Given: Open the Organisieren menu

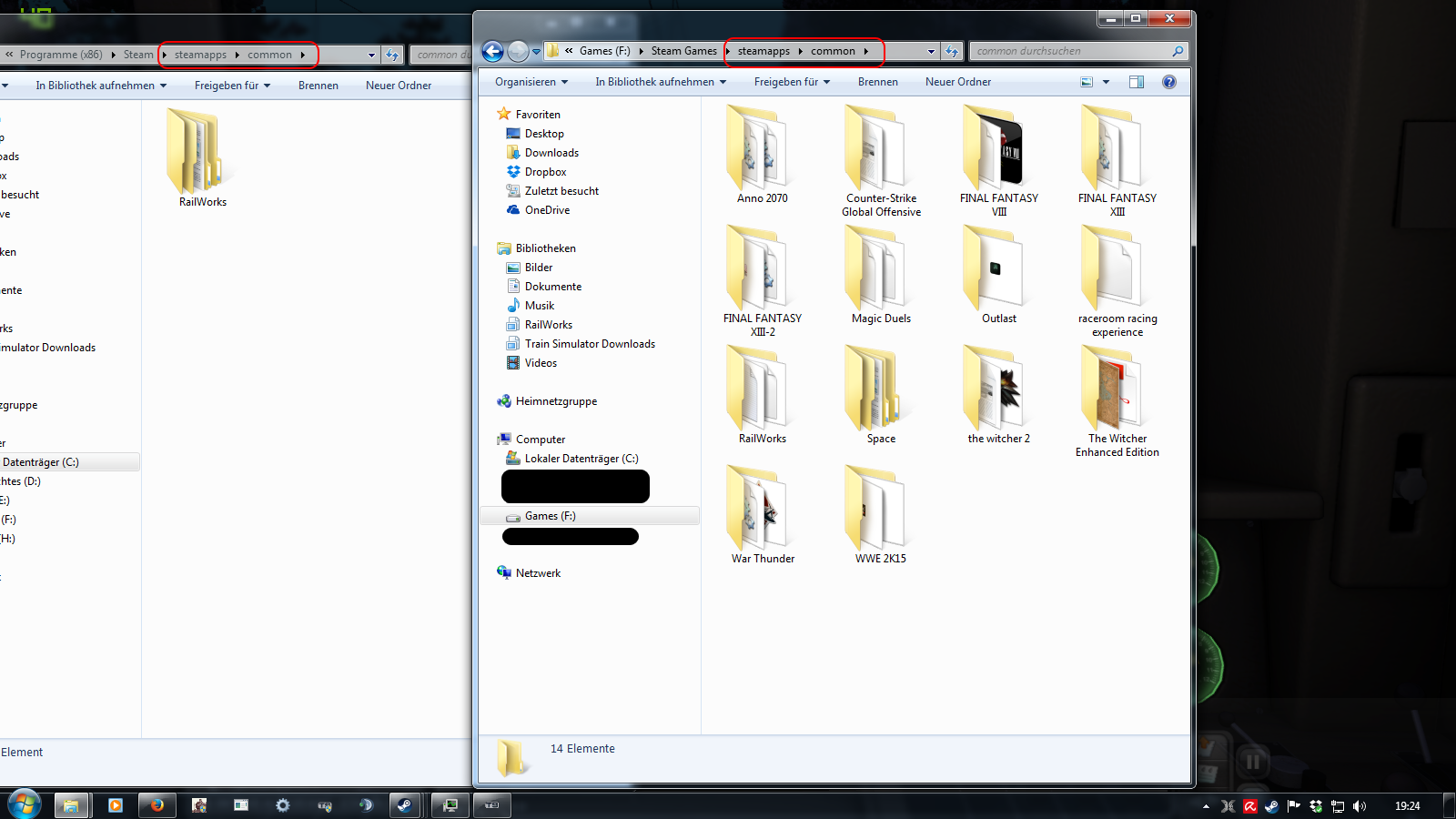Looking at the screenshot, I should click(x=531, y=82).
